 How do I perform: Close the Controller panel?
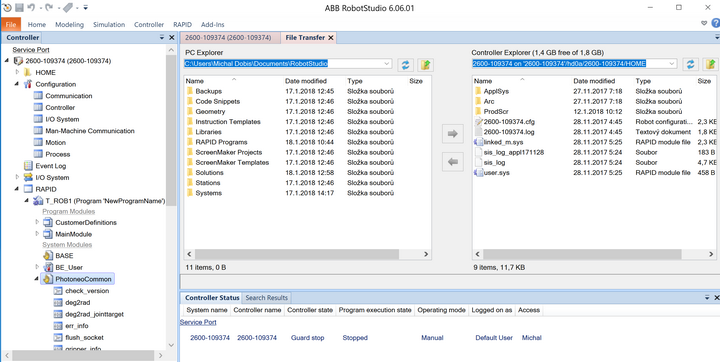click(x=172, y=37)
